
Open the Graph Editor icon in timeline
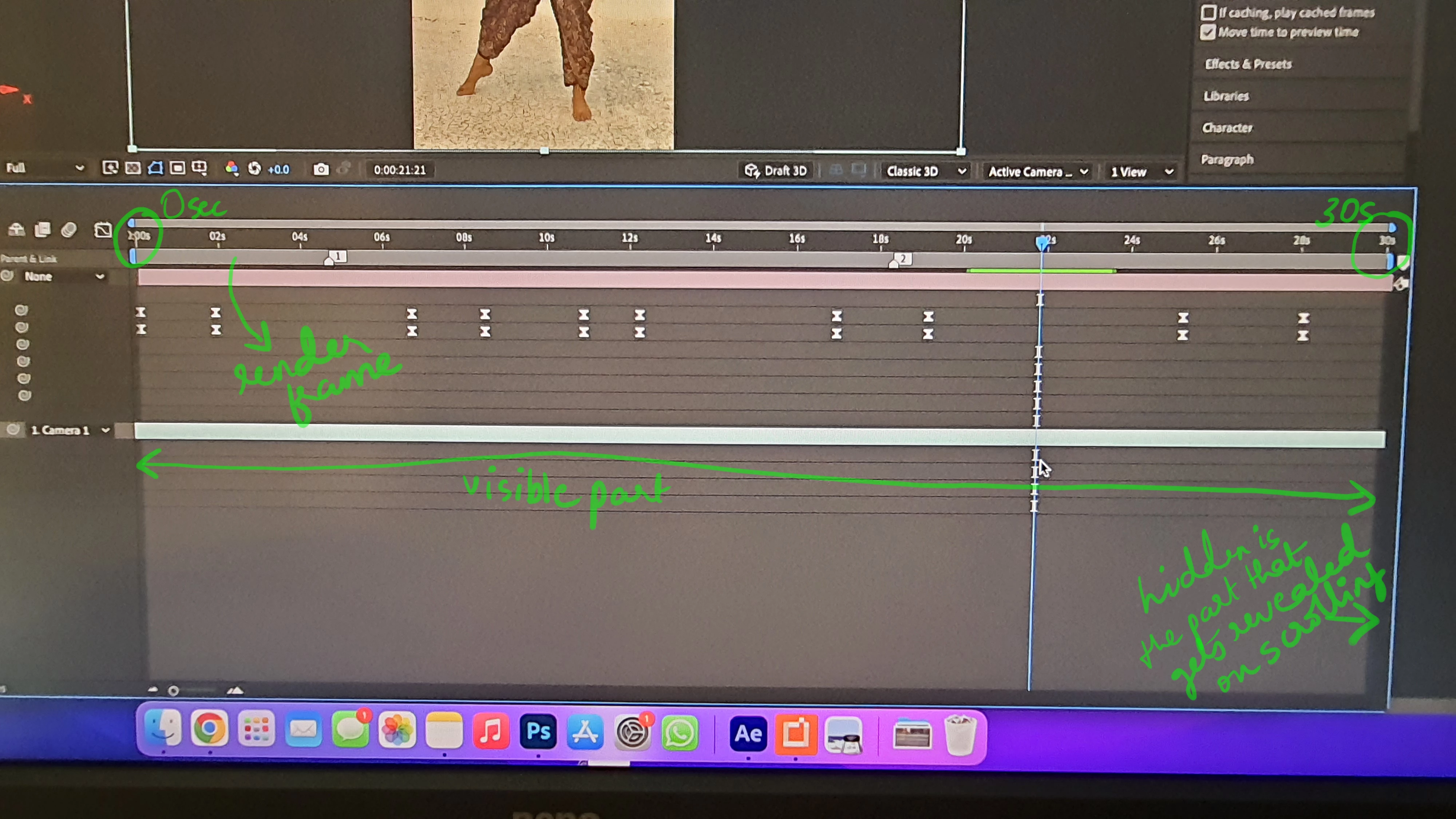[103, 230]
